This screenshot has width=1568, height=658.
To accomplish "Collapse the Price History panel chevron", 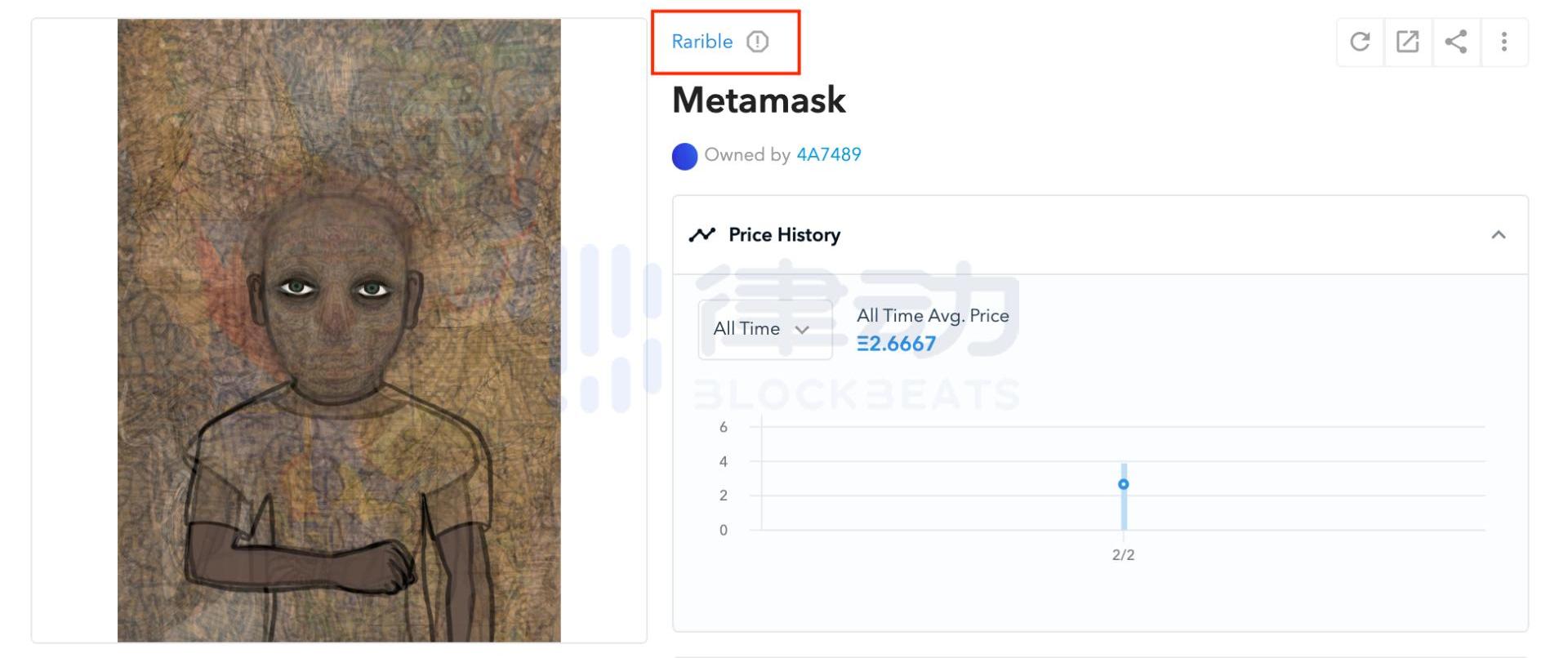I will [x=1498, y=235].
